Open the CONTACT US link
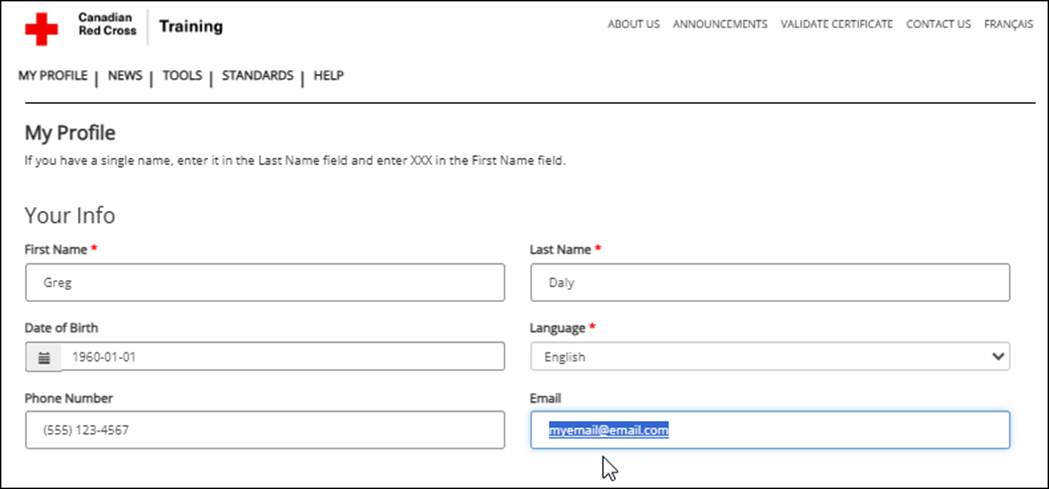 [x=938, y=24]
